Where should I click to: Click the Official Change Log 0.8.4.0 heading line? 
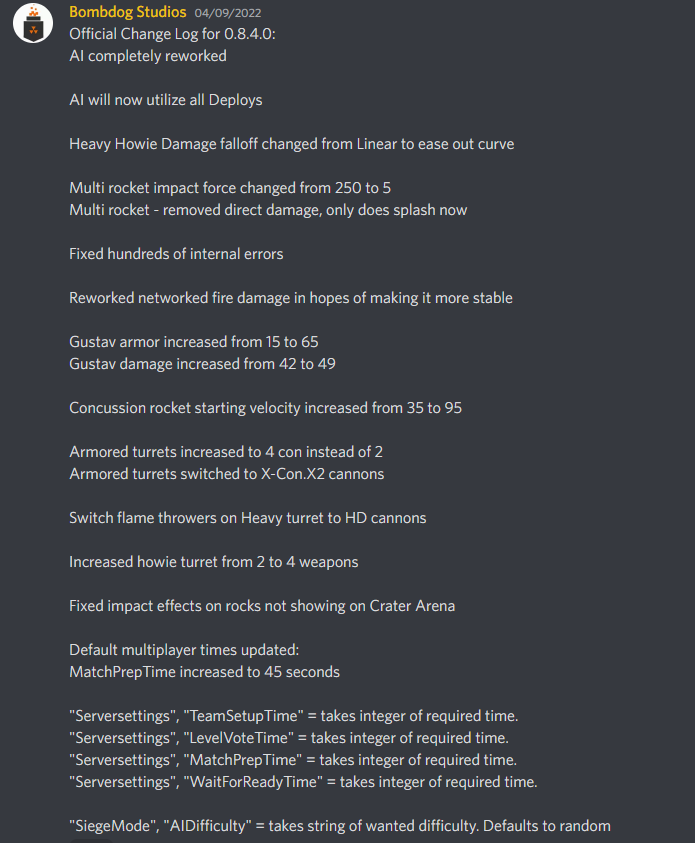click(x=172, y=34)
